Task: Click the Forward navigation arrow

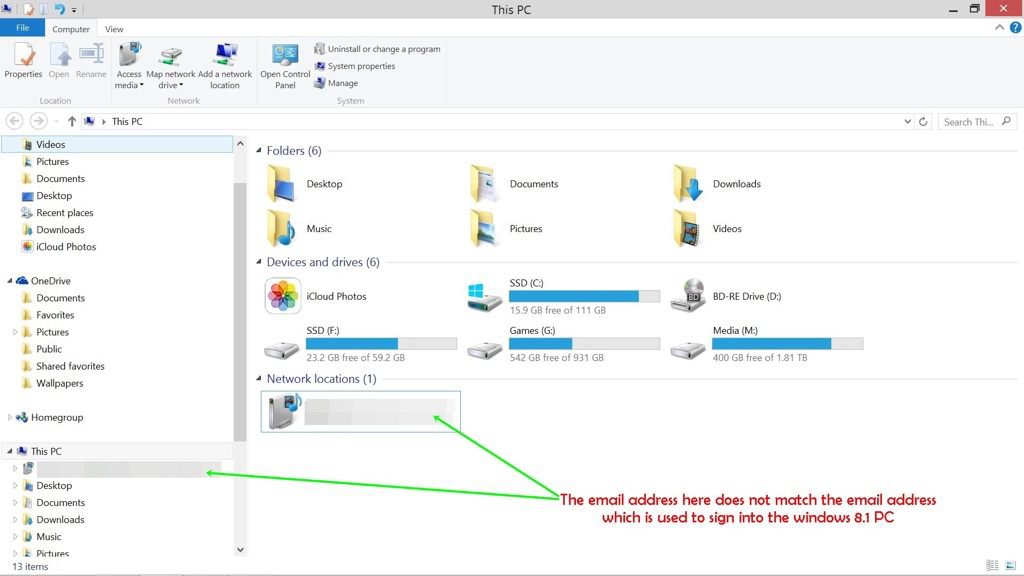Action: [x=39, y=121]
